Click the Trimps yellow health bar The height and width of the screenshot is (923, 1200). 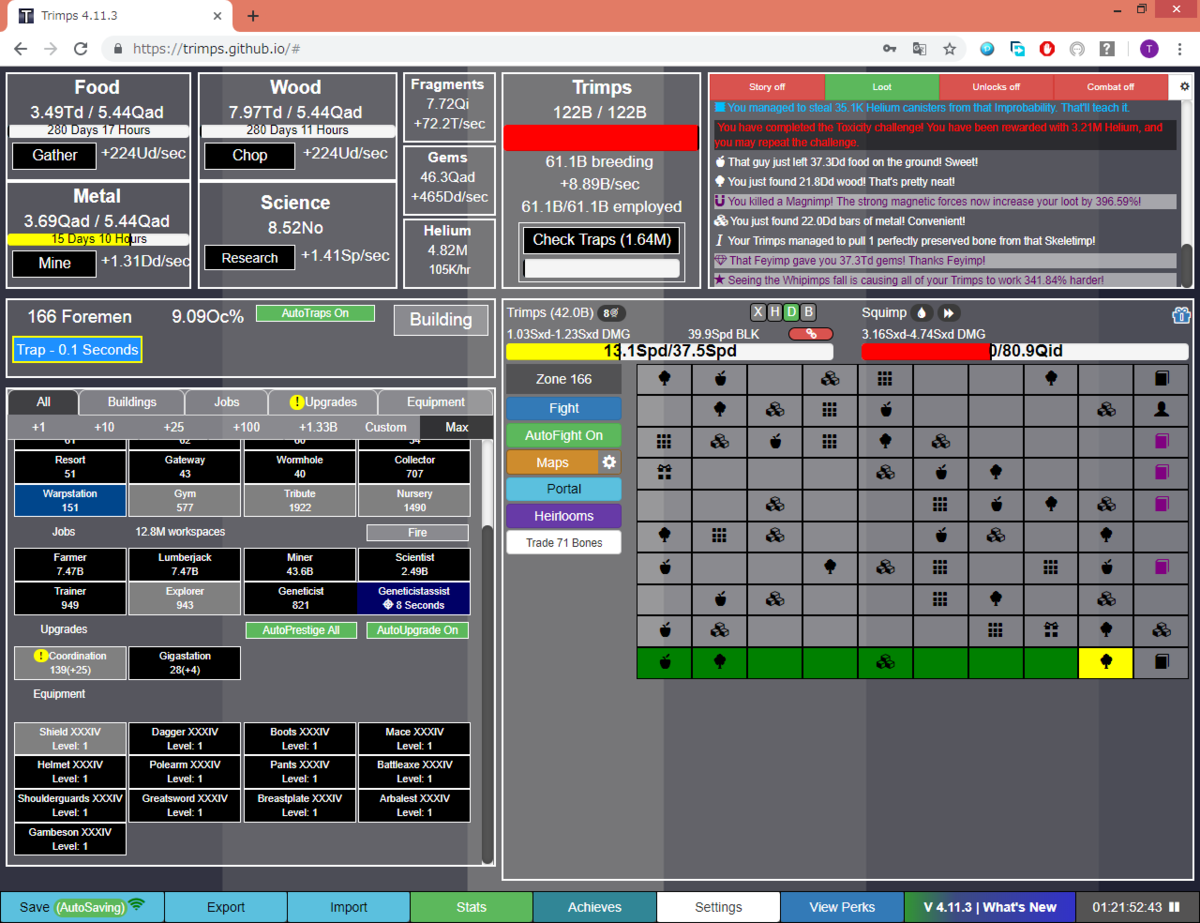669,351
